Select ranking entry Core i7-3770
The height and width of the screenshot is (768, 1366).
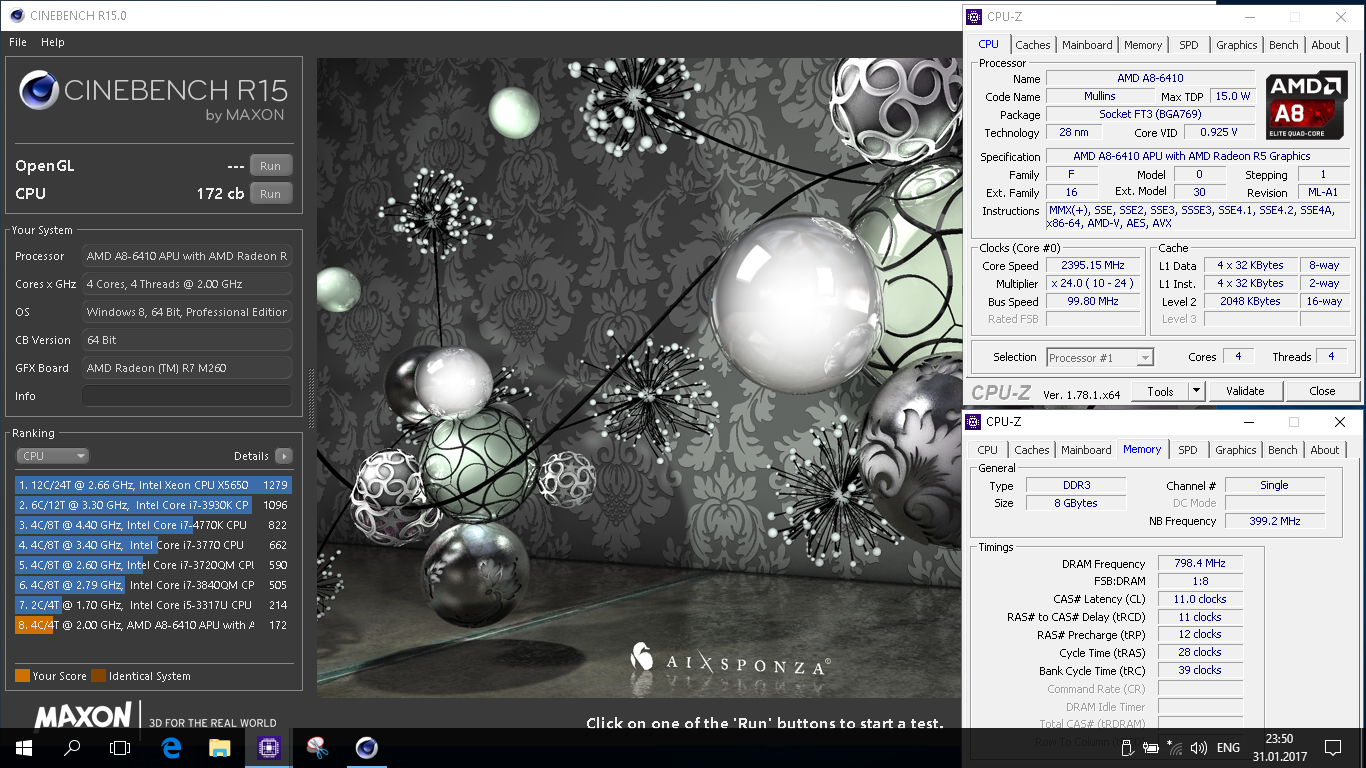154,545
